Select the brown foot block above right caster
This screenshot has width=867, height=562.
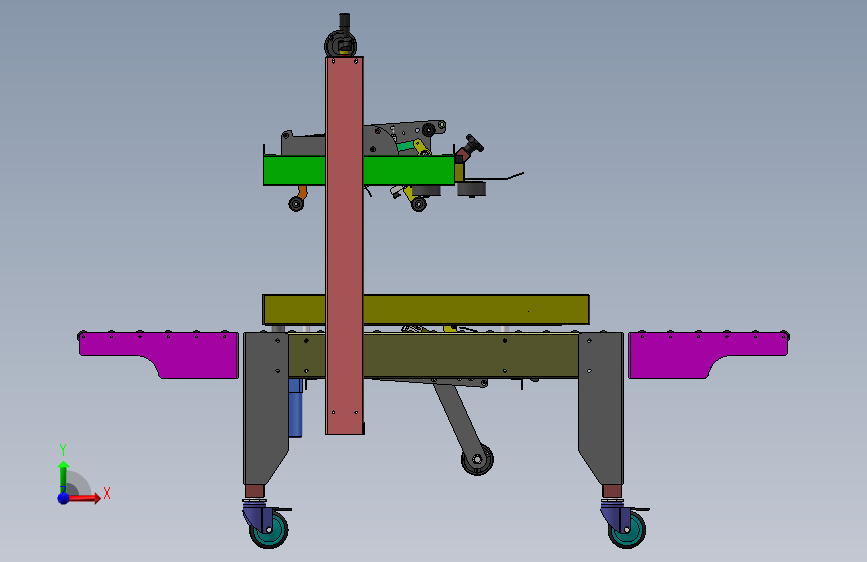[x=612, y=491]
